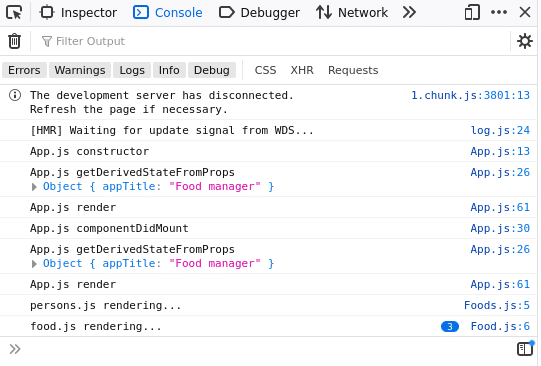
Task: Toggle the Errors filter
Action: pyautogui.click(x=24, y=70)
